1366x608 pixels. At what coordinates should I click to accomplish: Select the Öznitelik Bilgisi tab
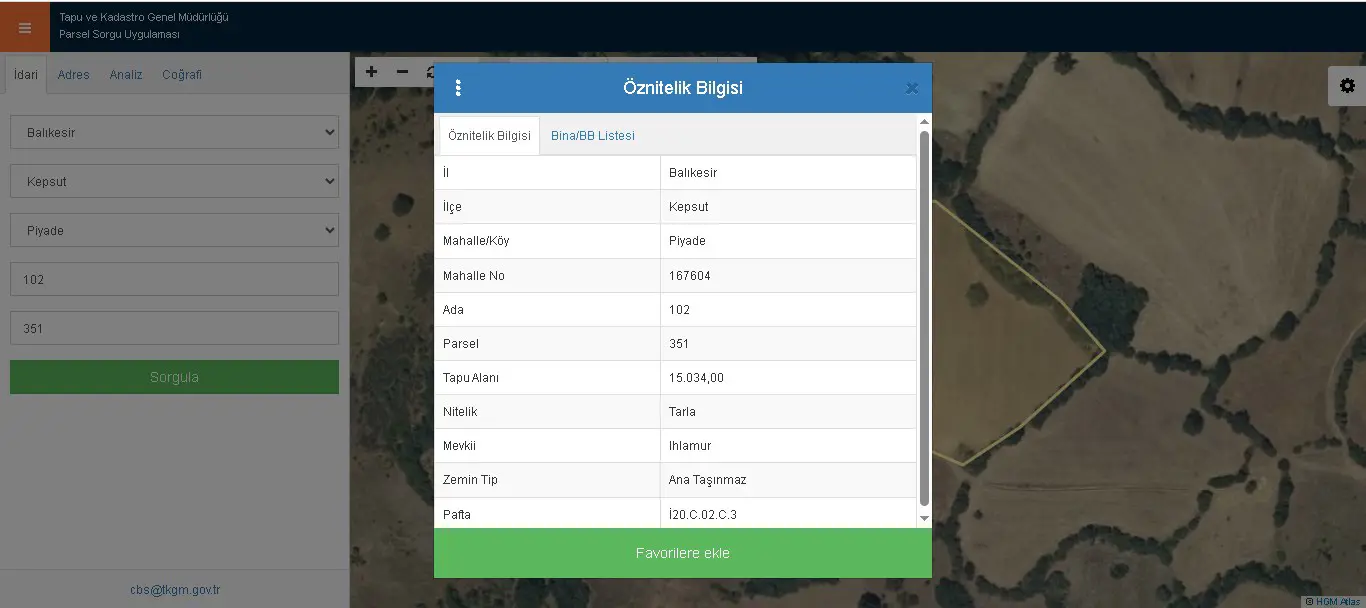click(x=489, y=136)
